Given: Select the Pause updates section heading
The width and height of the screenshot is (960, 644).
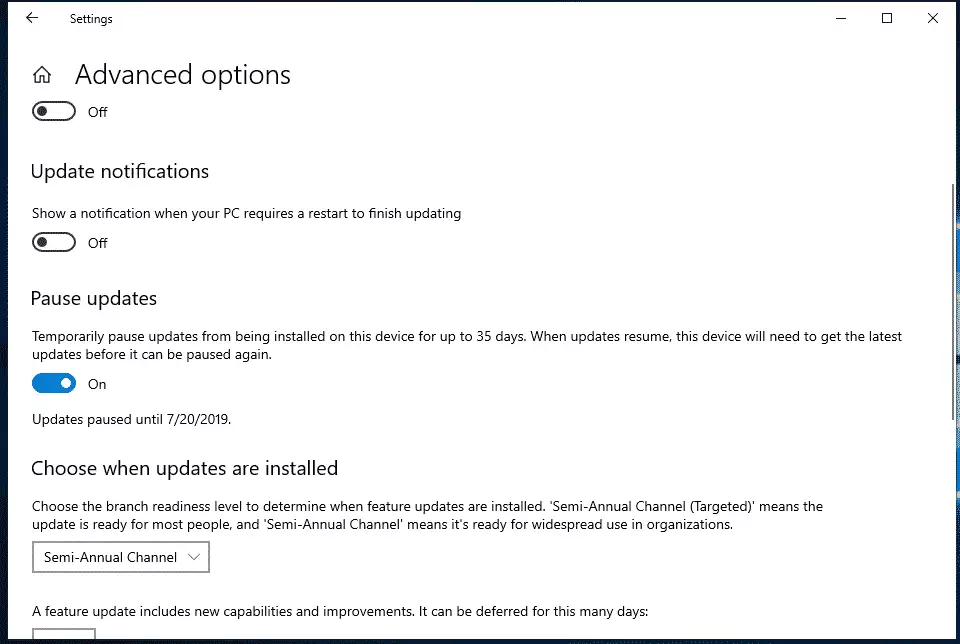Looking at the screenshot, I should 94,299.
